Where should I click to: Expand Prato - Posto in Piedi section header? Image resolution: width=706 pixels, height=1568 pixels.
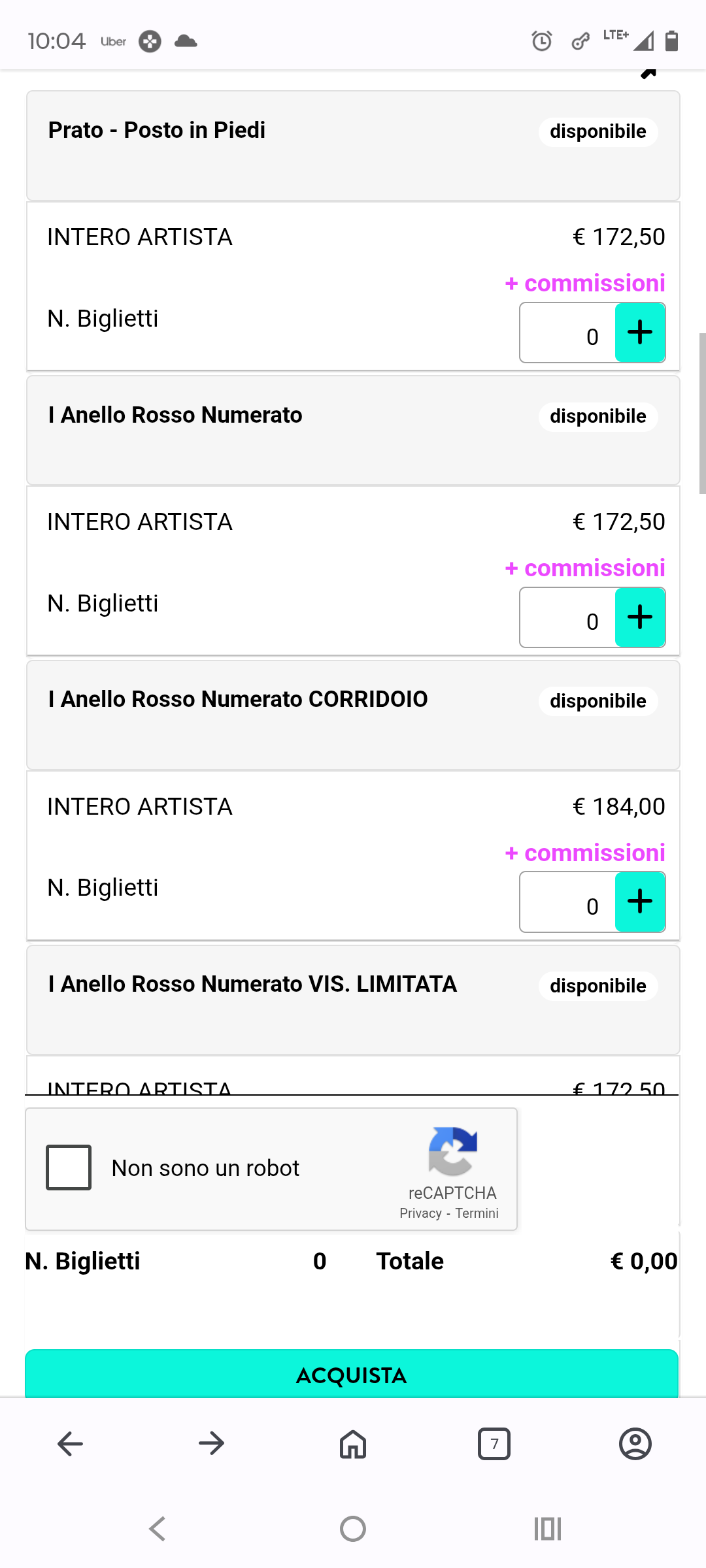tap(353, 146)
